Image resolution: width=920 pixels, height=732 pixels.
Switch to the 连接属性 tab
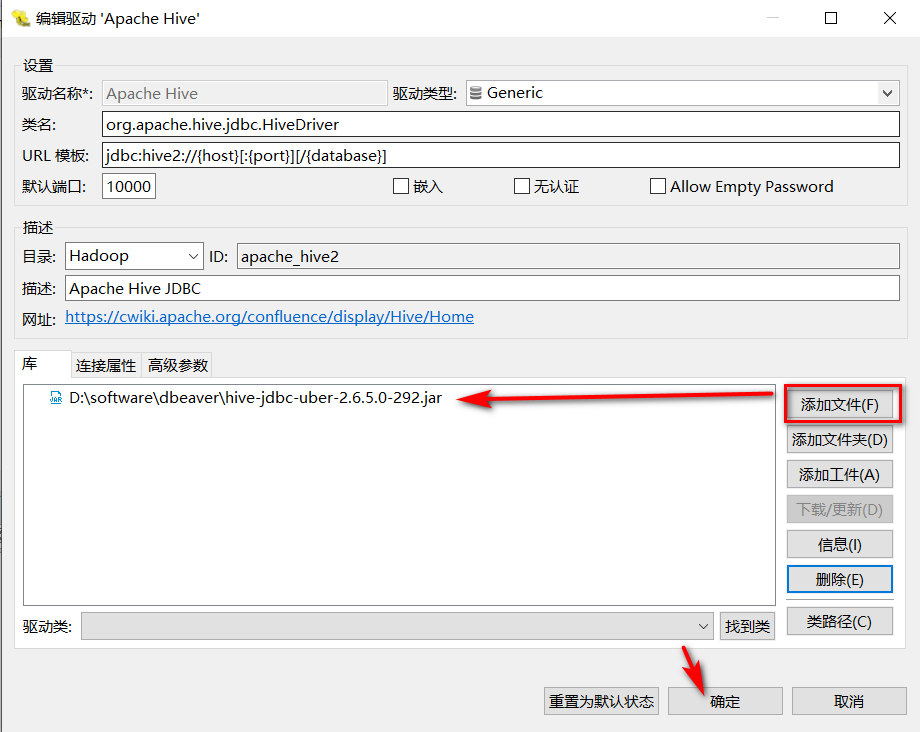point(106,365)
